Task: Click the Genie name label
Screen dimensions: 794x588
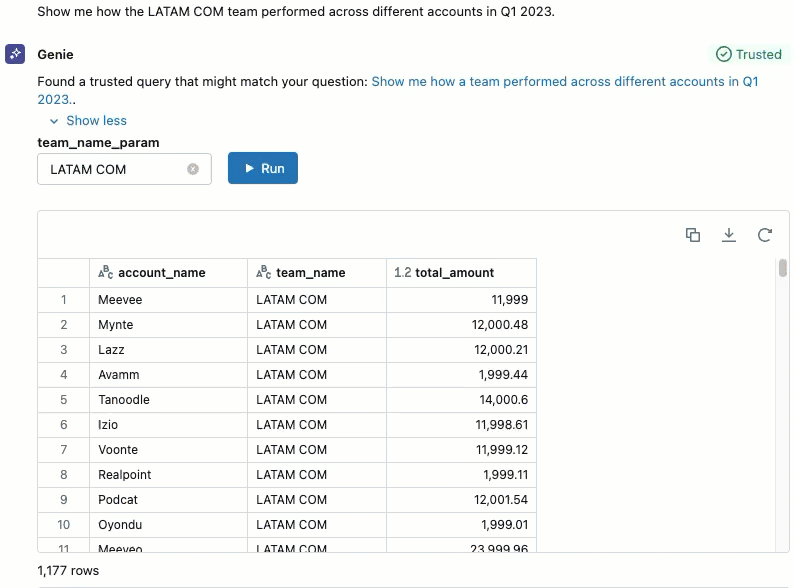Action: pos(55,54)
